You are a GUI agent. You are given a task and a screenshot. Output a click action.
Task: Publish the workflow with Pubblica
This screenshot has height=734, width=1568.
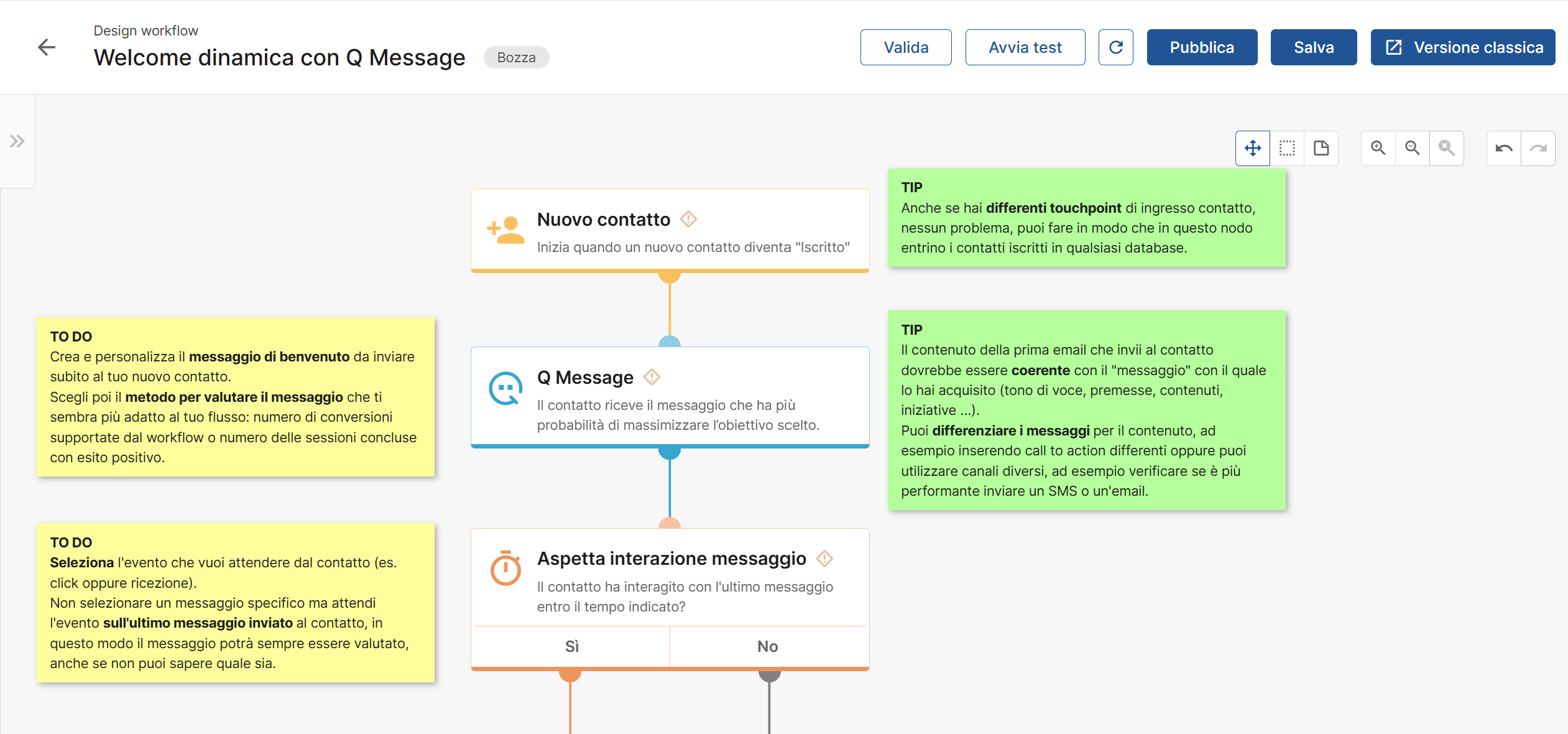click(1202, 47)
